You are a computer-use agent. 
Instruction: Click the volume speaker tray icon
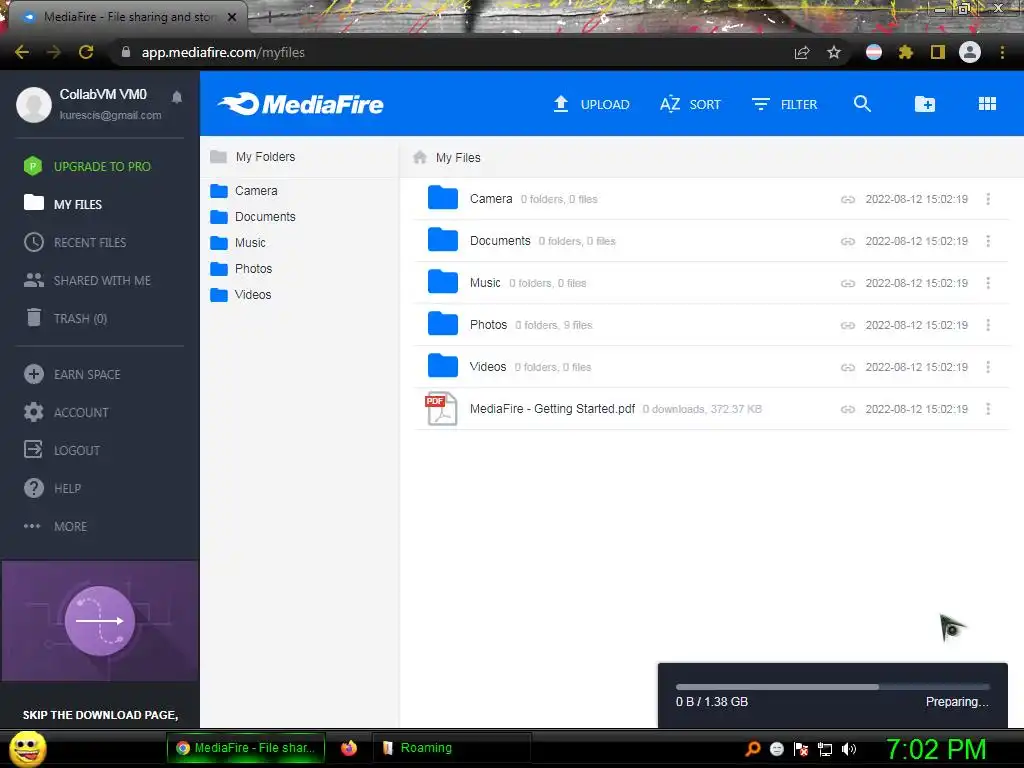848,749
